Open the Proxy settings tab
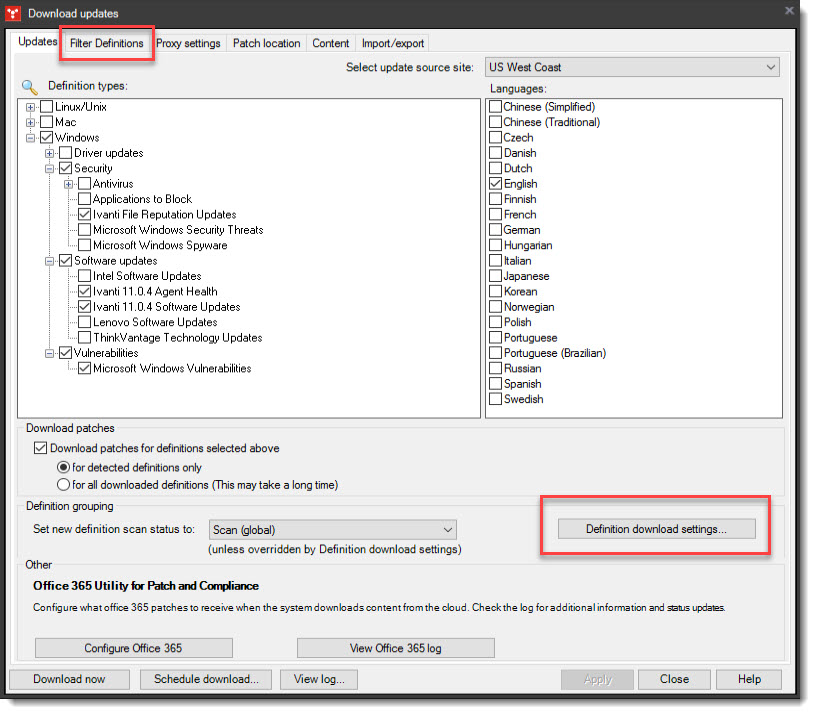The height and width of the screenshot is (714, 815). tap(188, 43)
